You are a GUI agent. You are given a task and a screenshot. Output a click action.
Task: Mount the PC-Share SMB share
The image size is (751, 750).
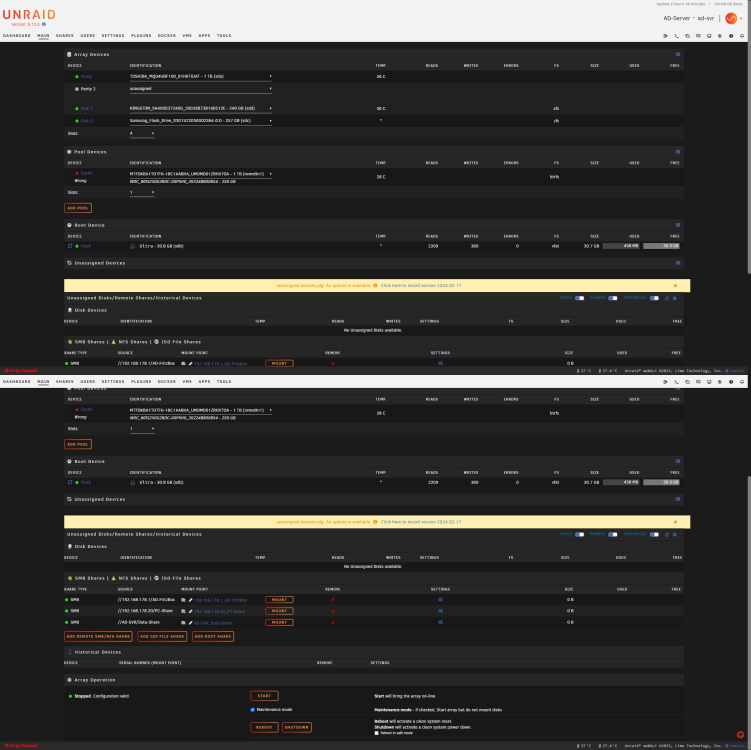pyautogui.click(x=279, y=611)
